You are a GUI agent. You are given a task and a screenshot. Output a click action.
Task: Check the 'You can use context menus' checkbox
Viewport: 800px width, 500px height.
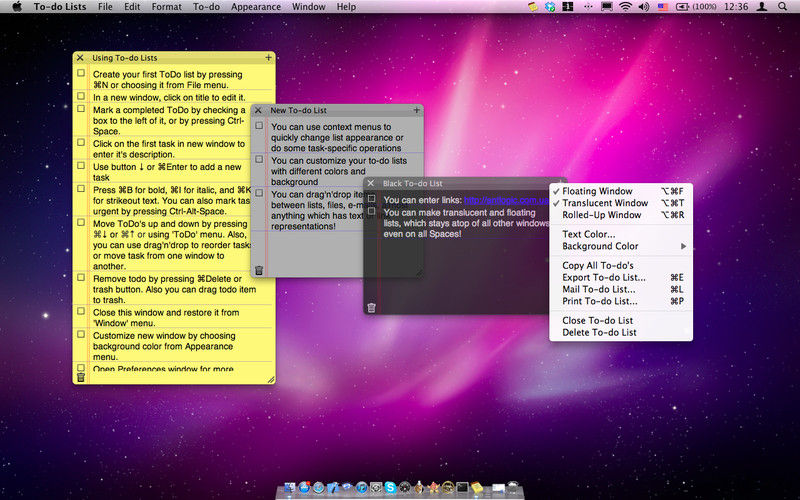tap(259, 126)
